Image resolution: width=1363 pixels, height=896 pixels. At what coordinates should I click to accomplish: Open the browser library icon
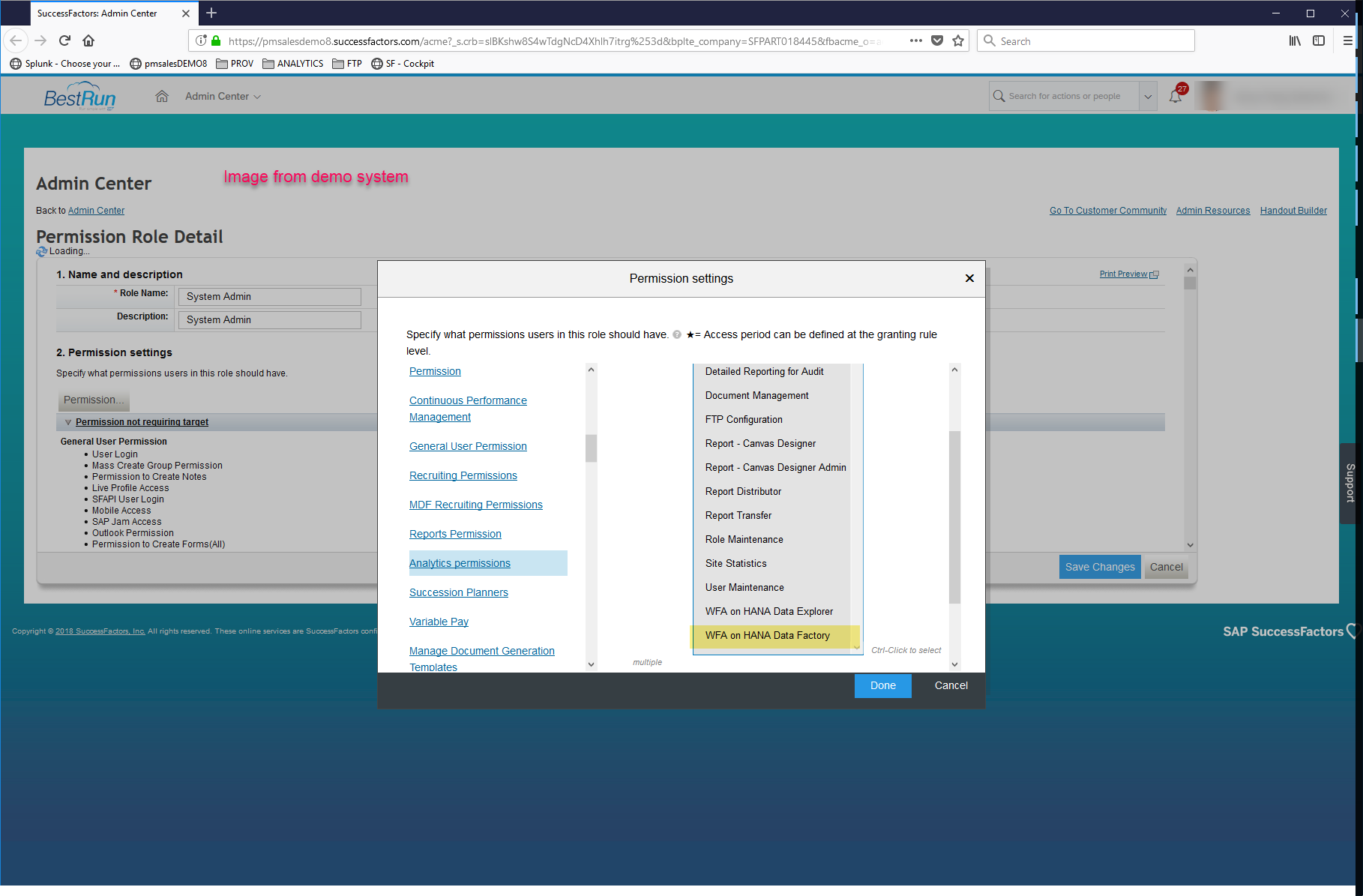[x=1295, y=40]
